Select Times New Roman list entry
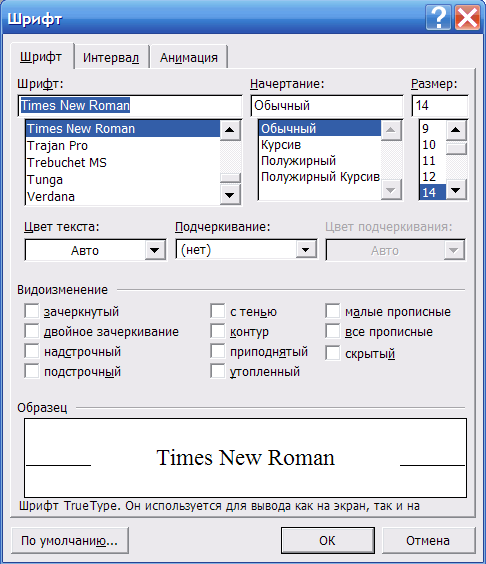This screenshot has height=564, width=486. tap(123, 129)
